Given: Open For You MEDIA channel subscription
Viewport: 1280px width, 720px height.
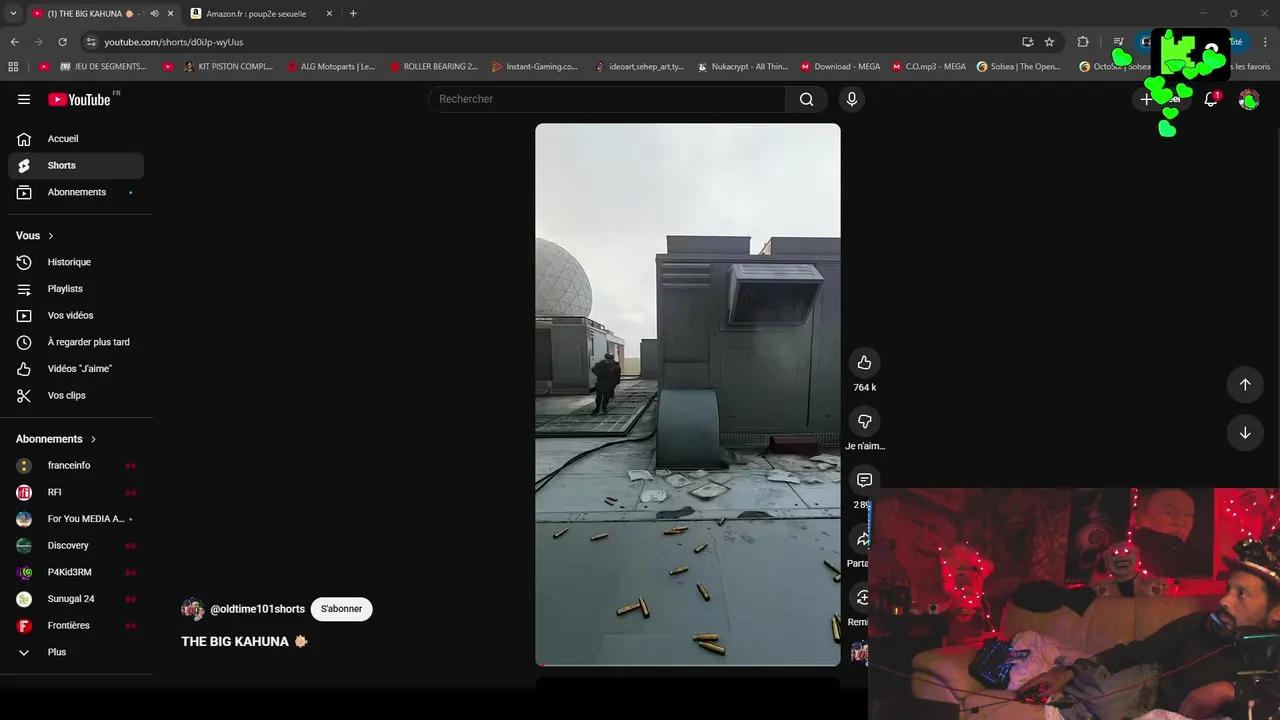Looking at the screenshot, I should [x=75, y=519].
